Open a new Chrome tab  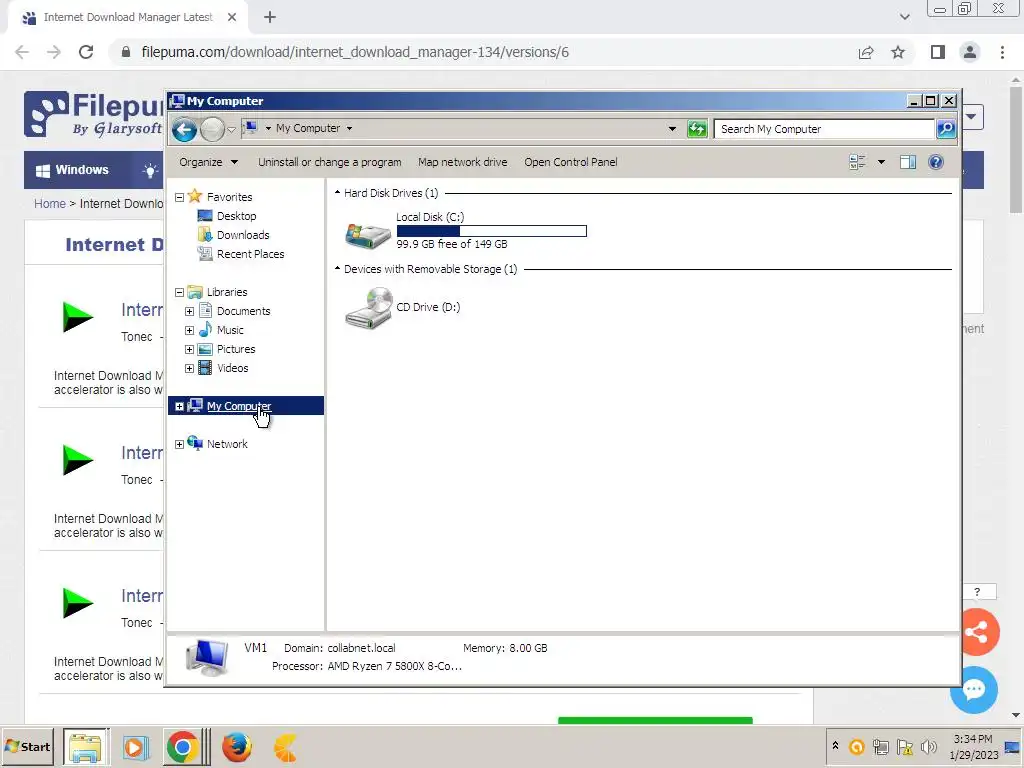point(270,18)
